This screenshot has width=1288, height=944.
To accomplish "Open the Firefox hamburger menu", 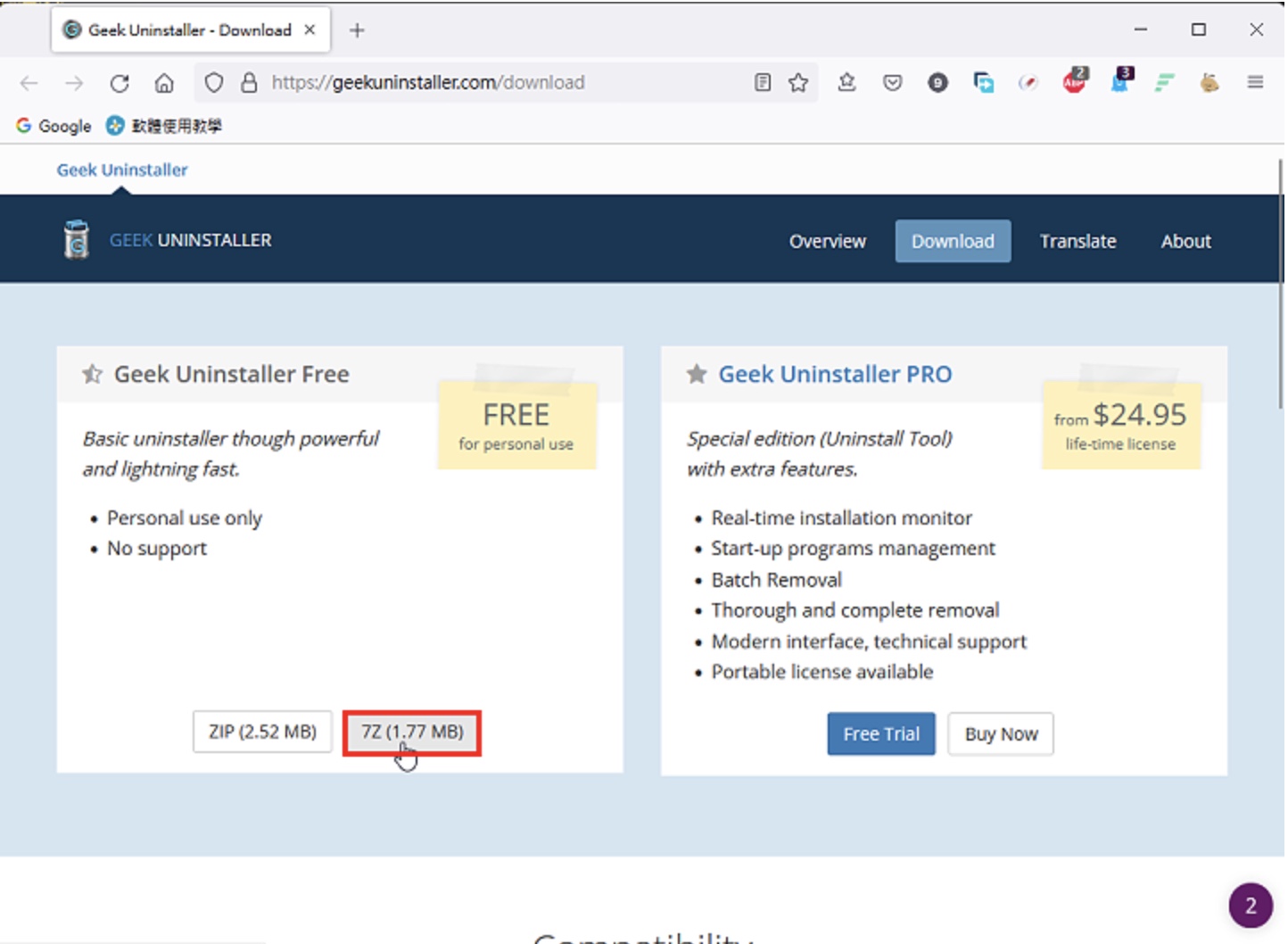I will [1255, 83].
